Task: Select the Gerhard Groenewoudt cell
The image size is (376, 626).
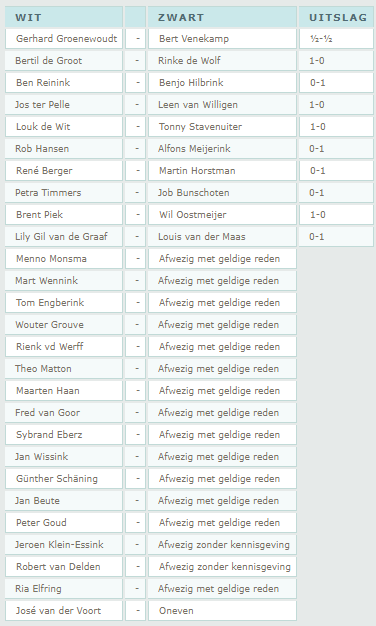Action: click(x=64, y=39)
